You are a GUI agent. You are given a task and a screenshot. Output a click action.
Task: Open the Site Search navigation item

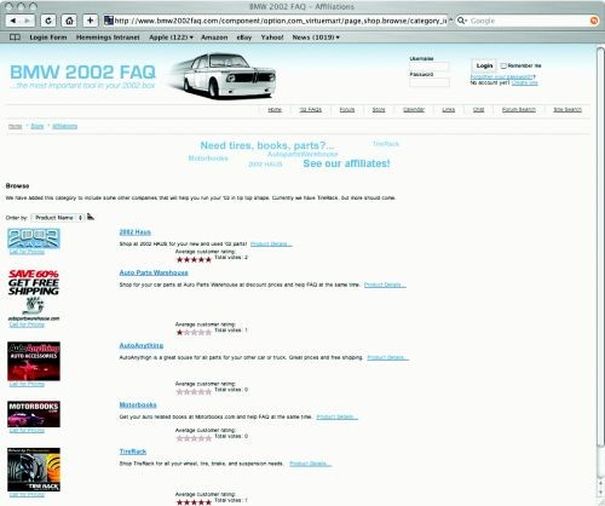[x=567, y=110]
